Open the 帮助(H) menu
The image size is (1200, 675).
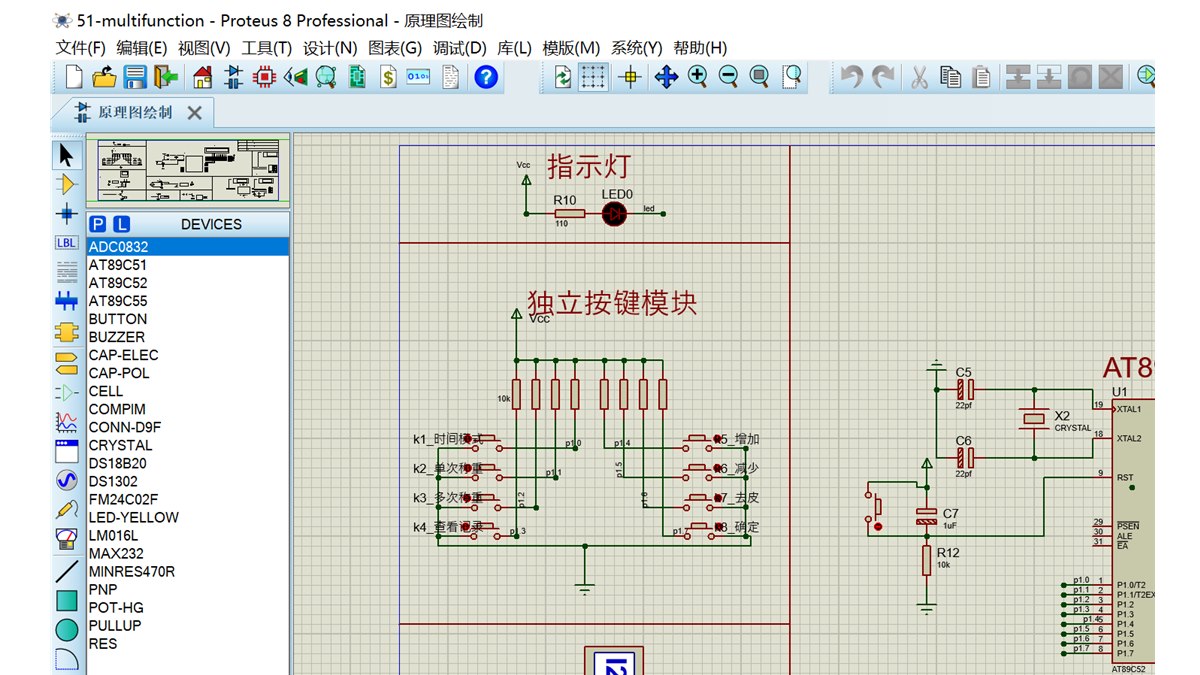(x=700, y=48)
